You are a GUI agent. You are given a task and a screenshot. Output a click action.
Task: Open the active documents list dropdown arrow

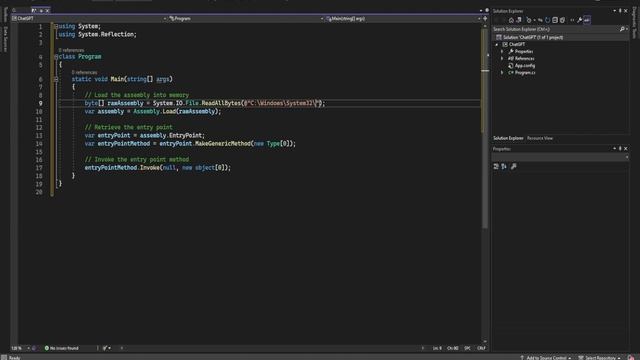(481, 10)
